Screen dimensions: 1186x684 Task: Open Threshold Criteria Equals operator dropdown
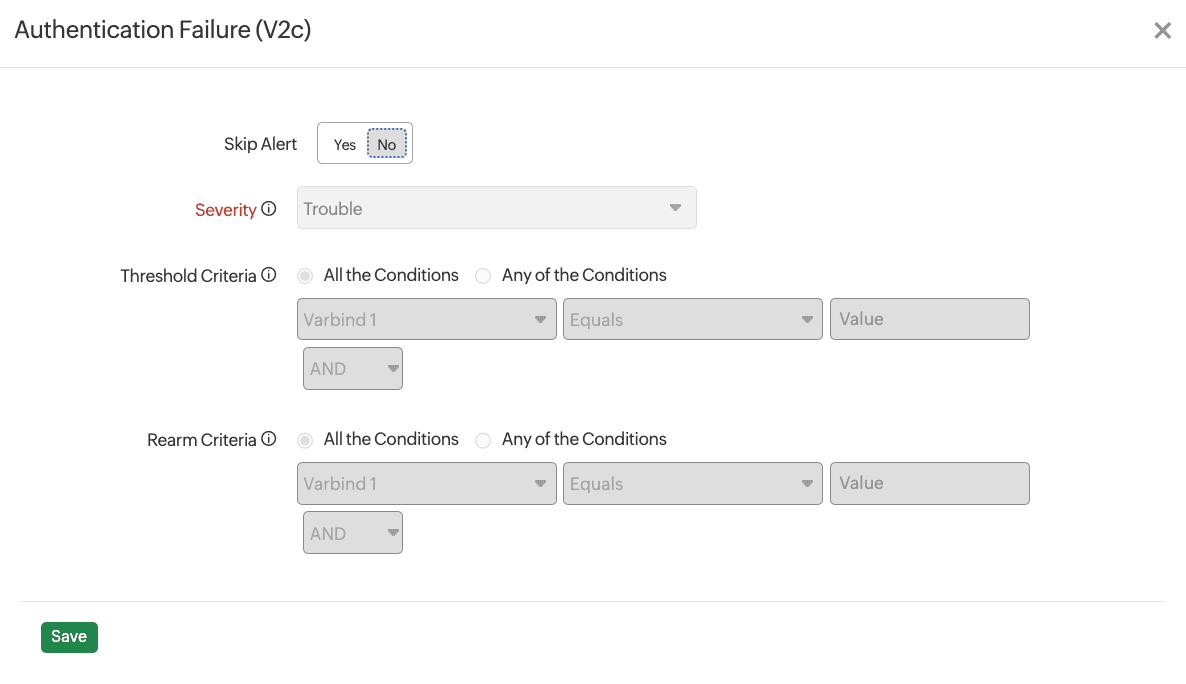[x=692, y=320]
